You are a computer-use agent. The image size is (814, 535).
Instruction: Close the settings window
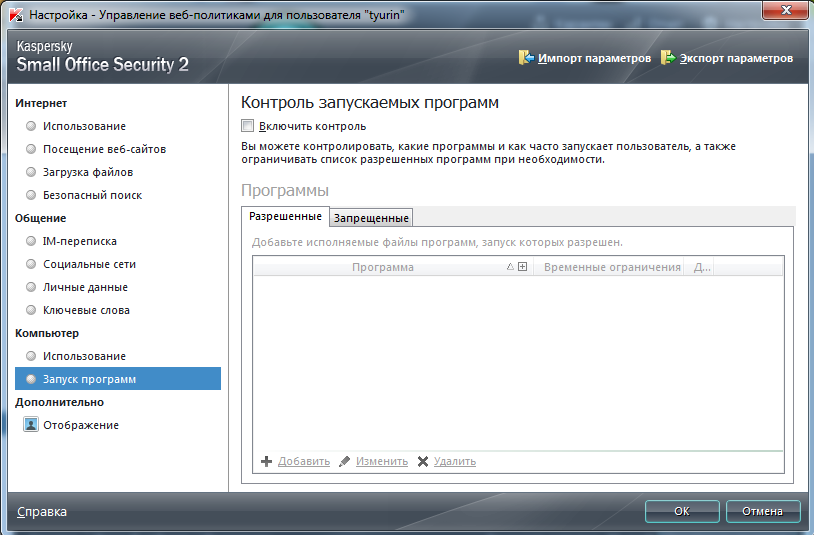[785, 9]
